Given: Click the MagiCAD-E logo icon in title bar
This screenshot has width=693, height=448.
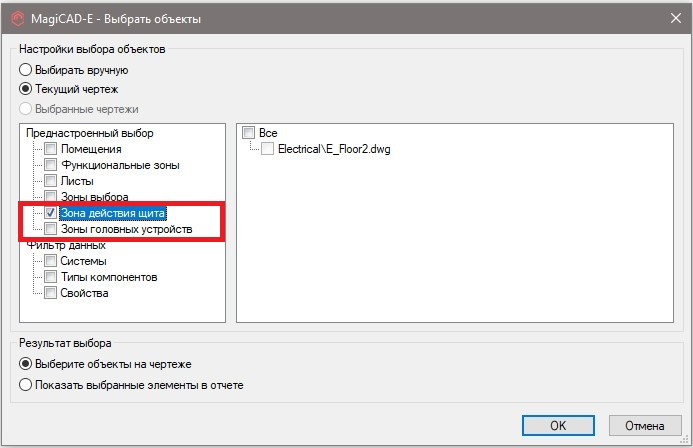Looking at the screenshot, I should click(15, 19).
